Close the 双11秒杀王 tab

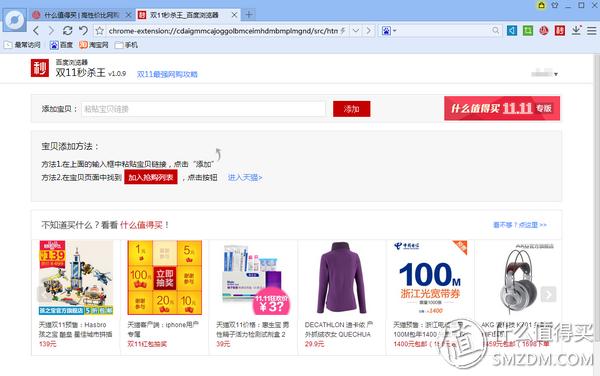click(235, 15)
